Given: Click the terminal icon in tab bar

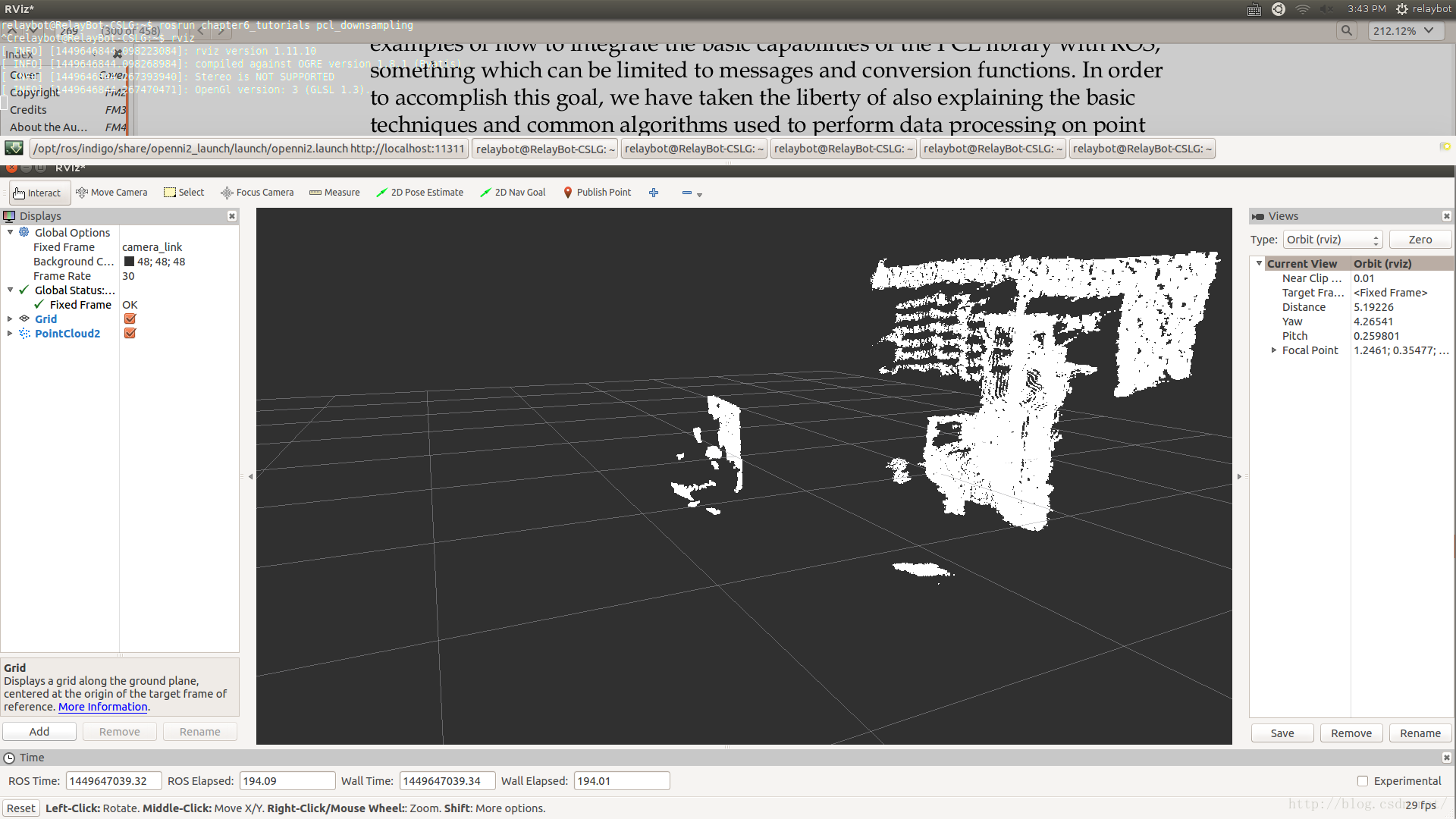Looking at the screenshot, I should 14,149.
